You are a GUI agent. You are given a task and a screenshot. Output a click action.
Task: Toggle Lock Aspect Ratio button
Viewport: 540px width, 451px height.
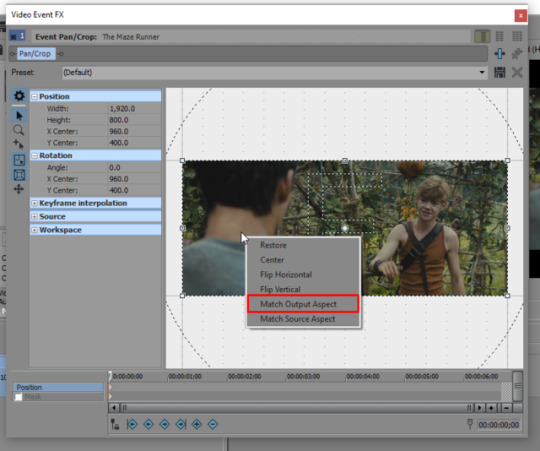tap(19, 160)
